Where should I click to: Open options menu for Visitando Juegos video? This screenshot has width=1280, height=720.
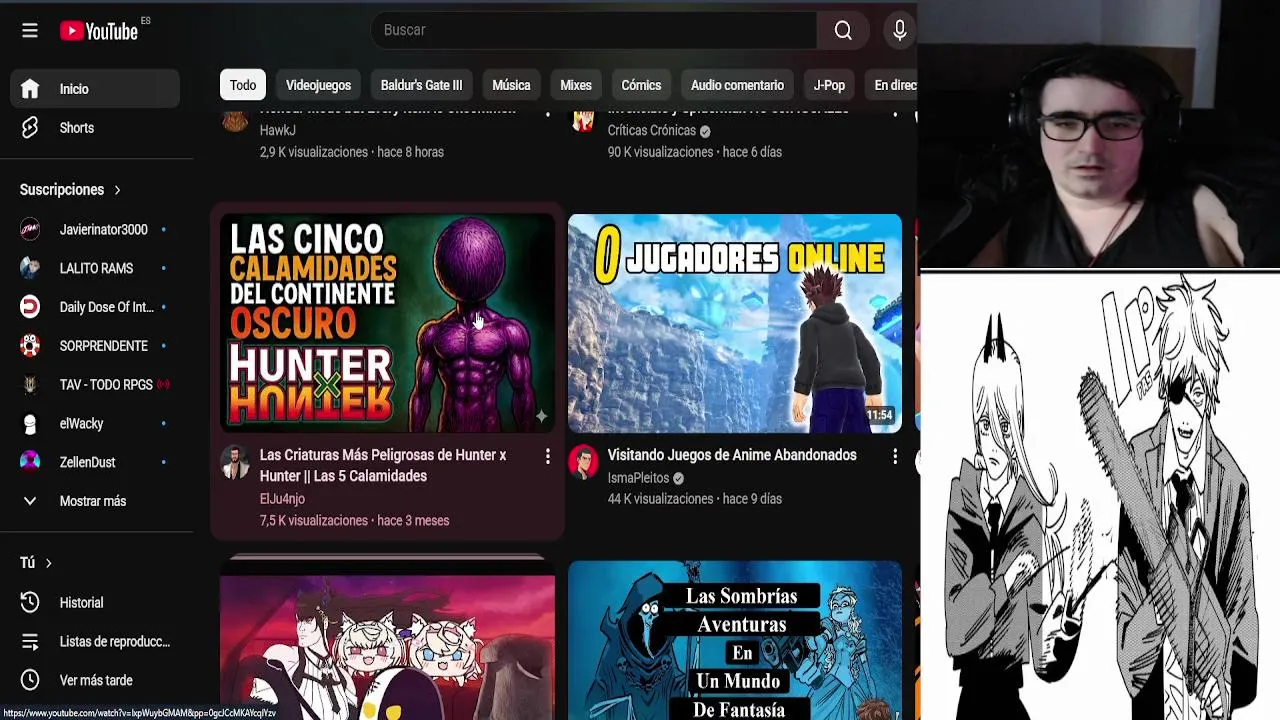(894, 457)
